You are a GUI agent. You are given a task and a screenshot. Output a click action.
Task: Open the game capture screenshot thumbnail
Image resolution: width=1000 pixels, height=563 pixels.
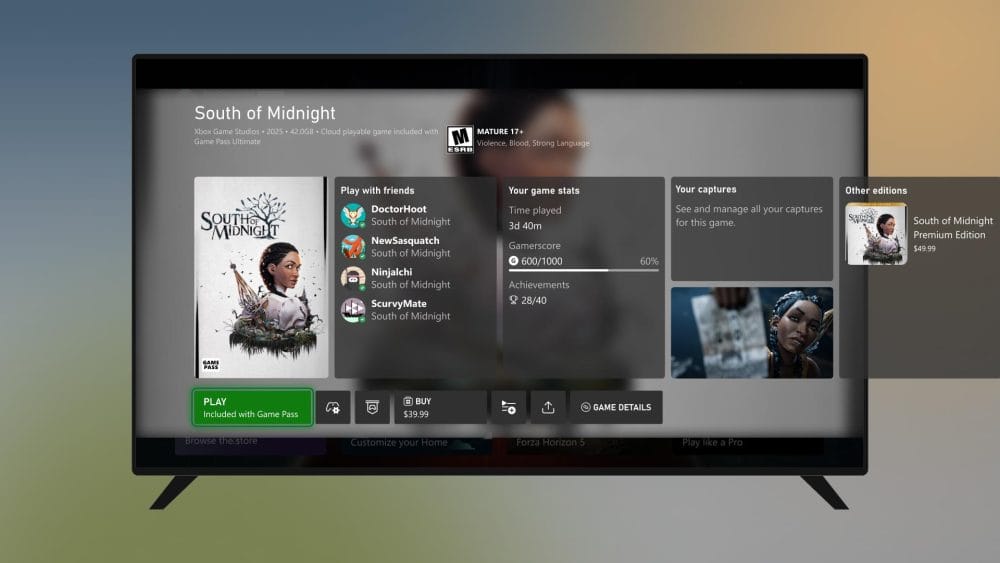coord(751,332)
